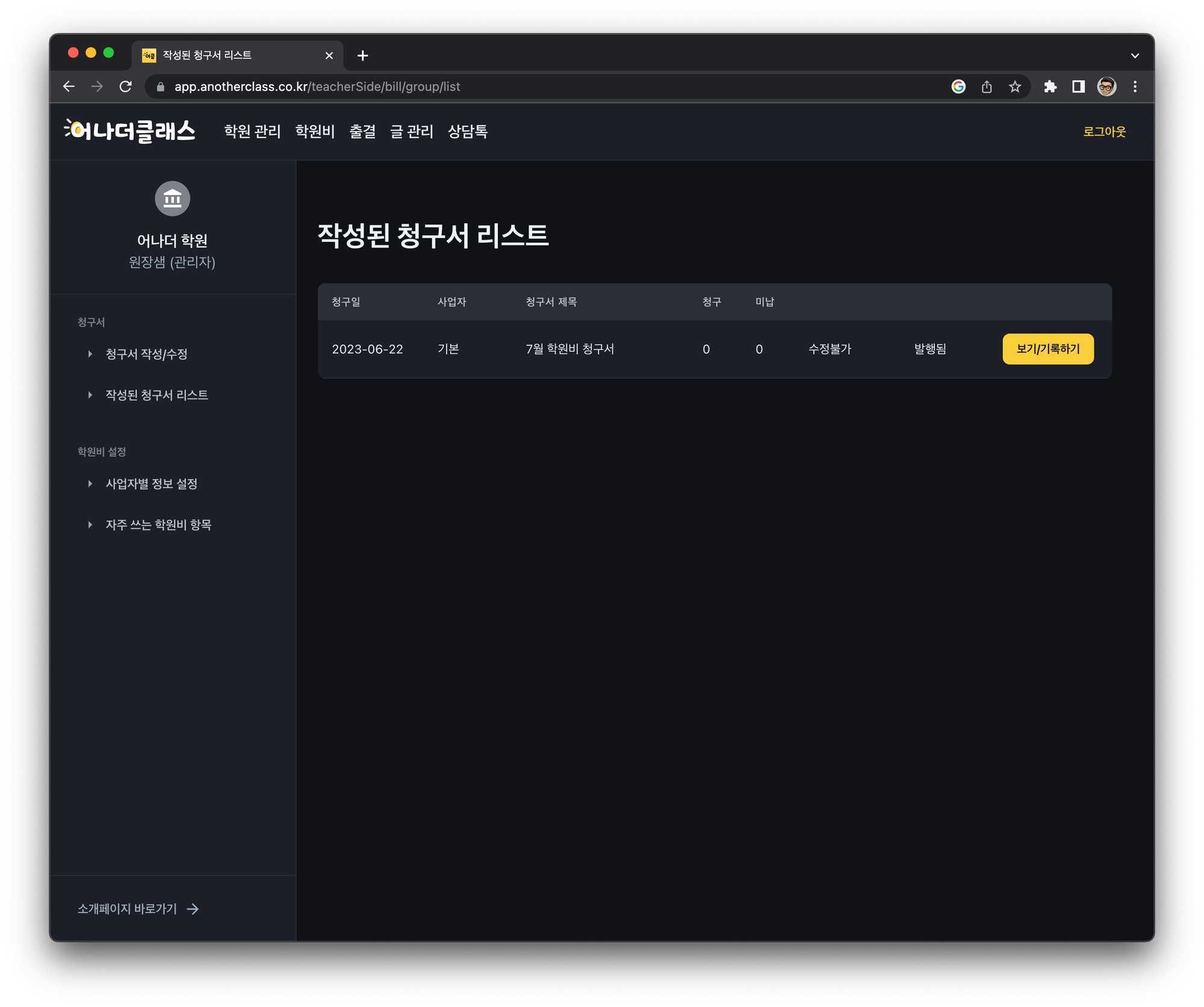Image resolution: width=1204 pixels, height=1007 pixels.
Task: Open 자주 쓰는 학원비 항목 in the sidebar
Action: click(x=158, y=525)
